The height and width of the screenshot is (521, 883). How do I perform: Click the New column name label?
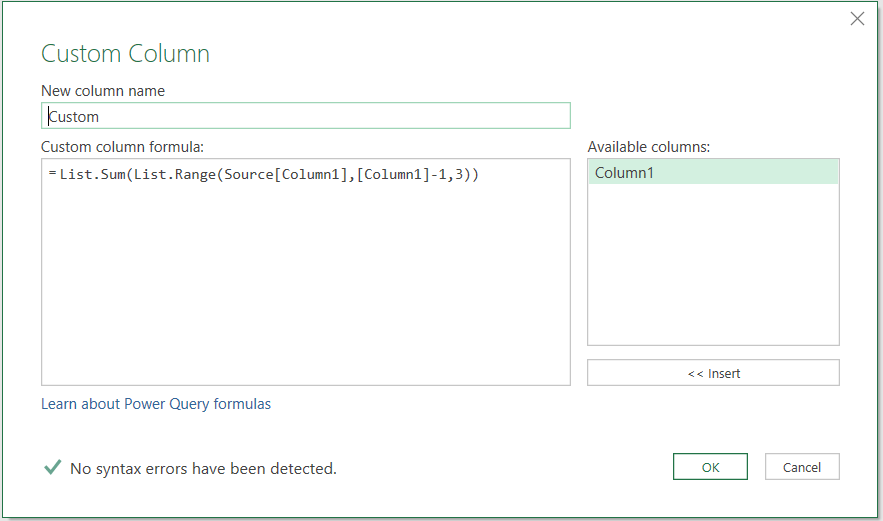click(x=103, y=91)
